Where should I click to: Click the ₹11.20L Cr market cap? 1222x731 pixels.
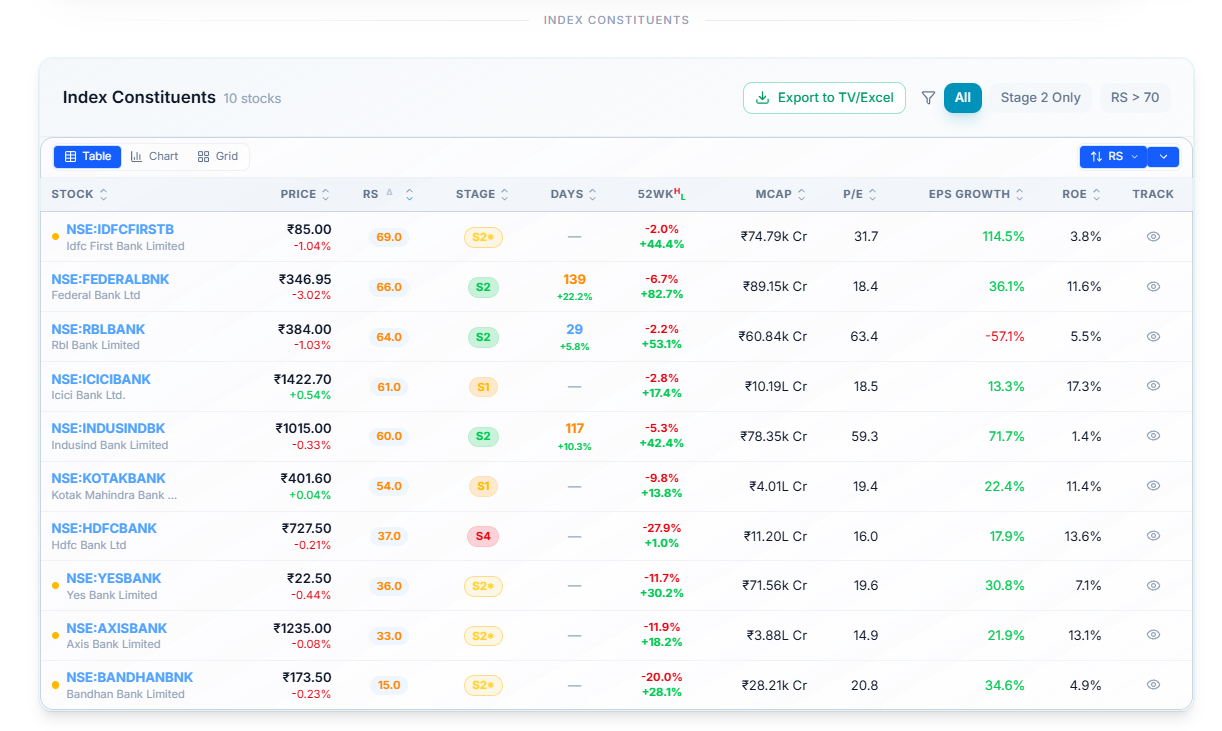[775, 536]
